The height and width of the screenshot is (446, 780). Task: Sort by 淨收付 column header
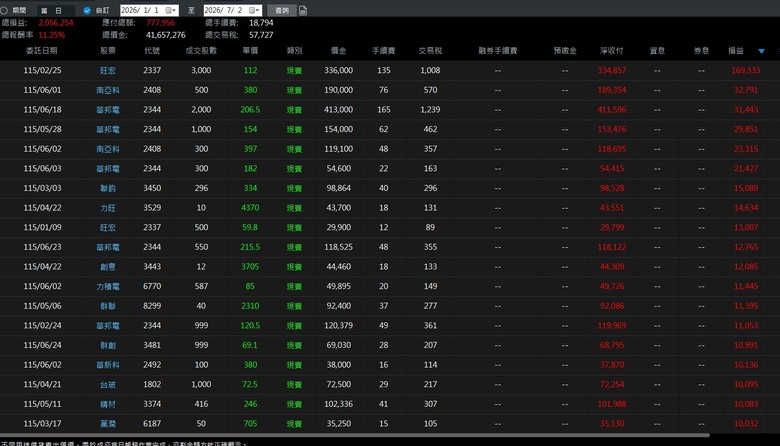coord(611,51)
